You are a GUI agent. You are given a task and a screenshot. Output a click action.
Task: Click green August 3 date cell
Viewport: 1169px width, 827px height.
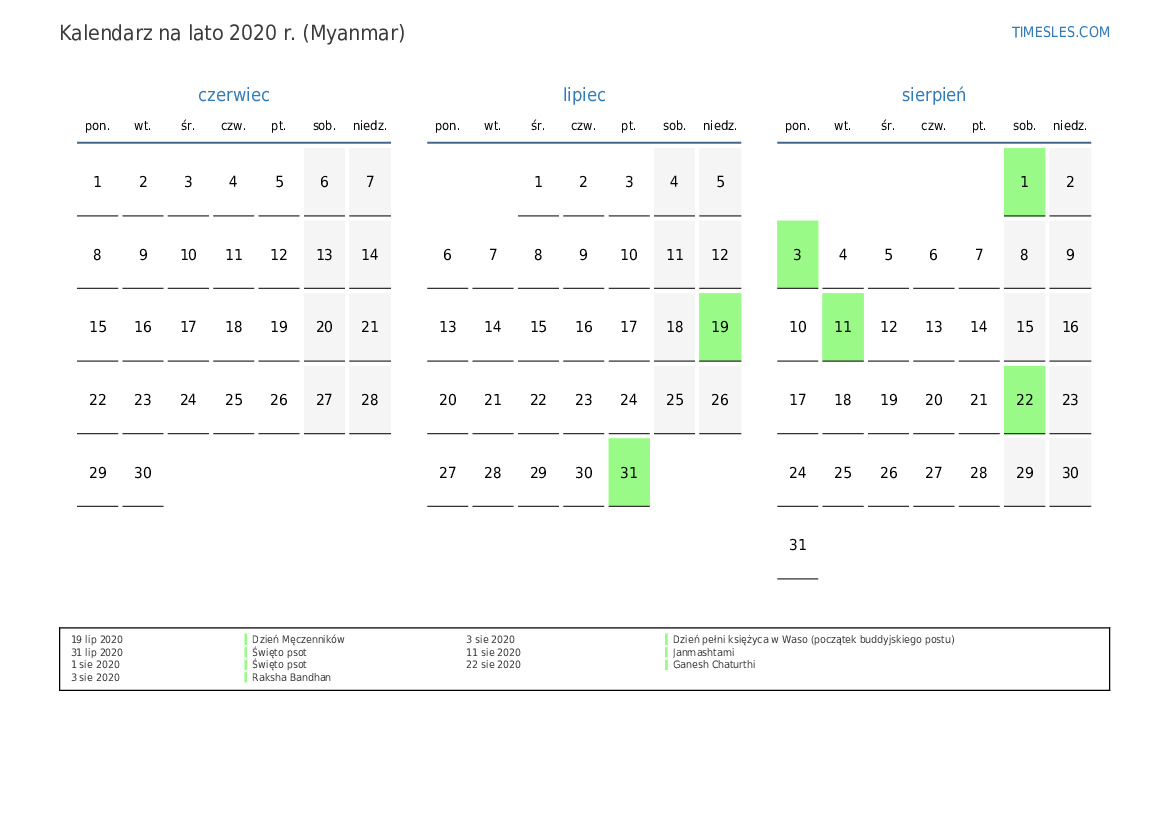pyautogui.click(x=797, y=255)
